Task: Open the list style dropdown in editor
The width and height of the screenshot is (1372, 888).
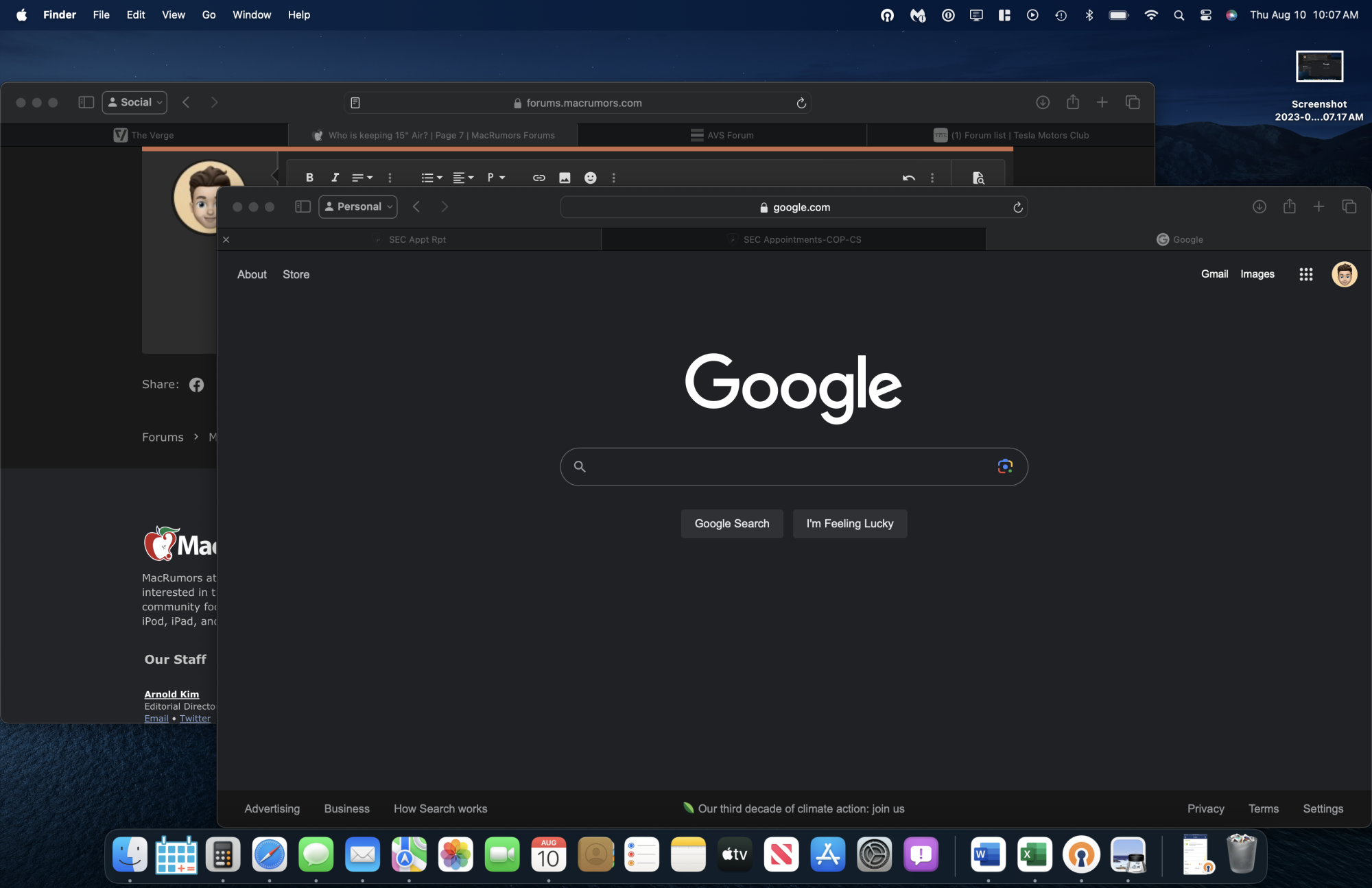Action: coord(431,178)
